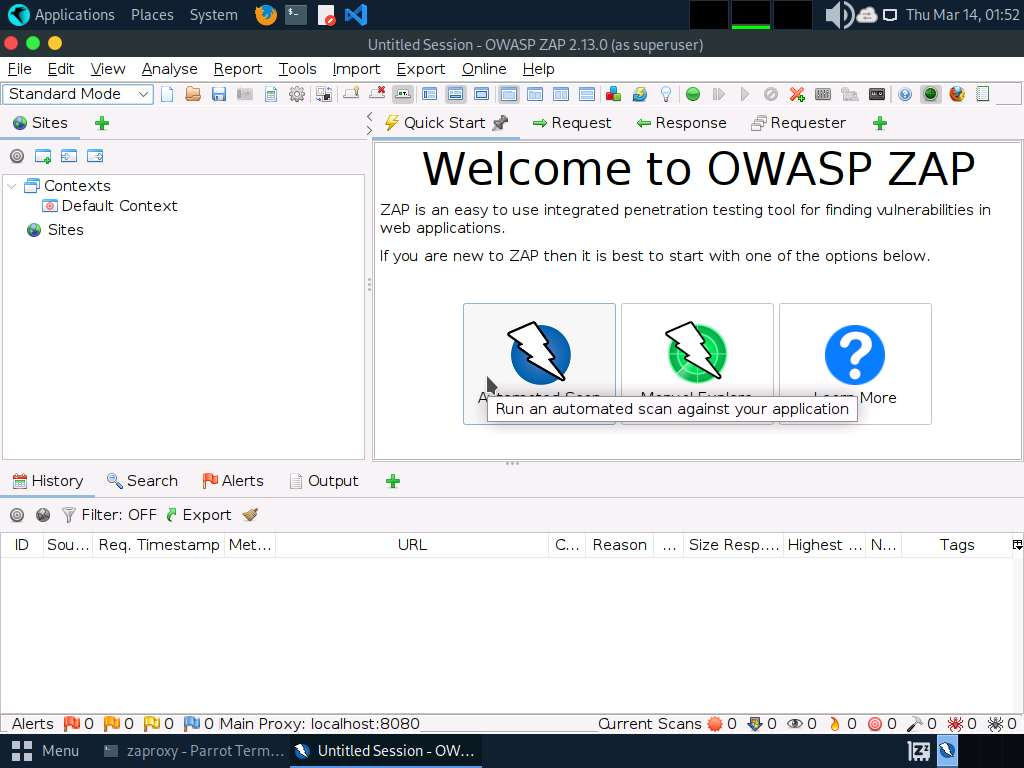Open the system volume speaker control

[837, 15]
